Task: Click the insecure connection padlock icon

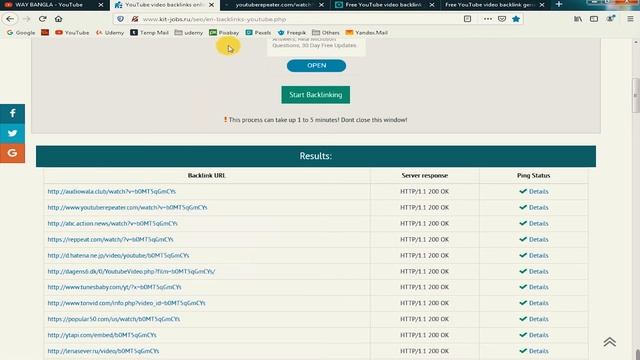Action: pos(135,19)
